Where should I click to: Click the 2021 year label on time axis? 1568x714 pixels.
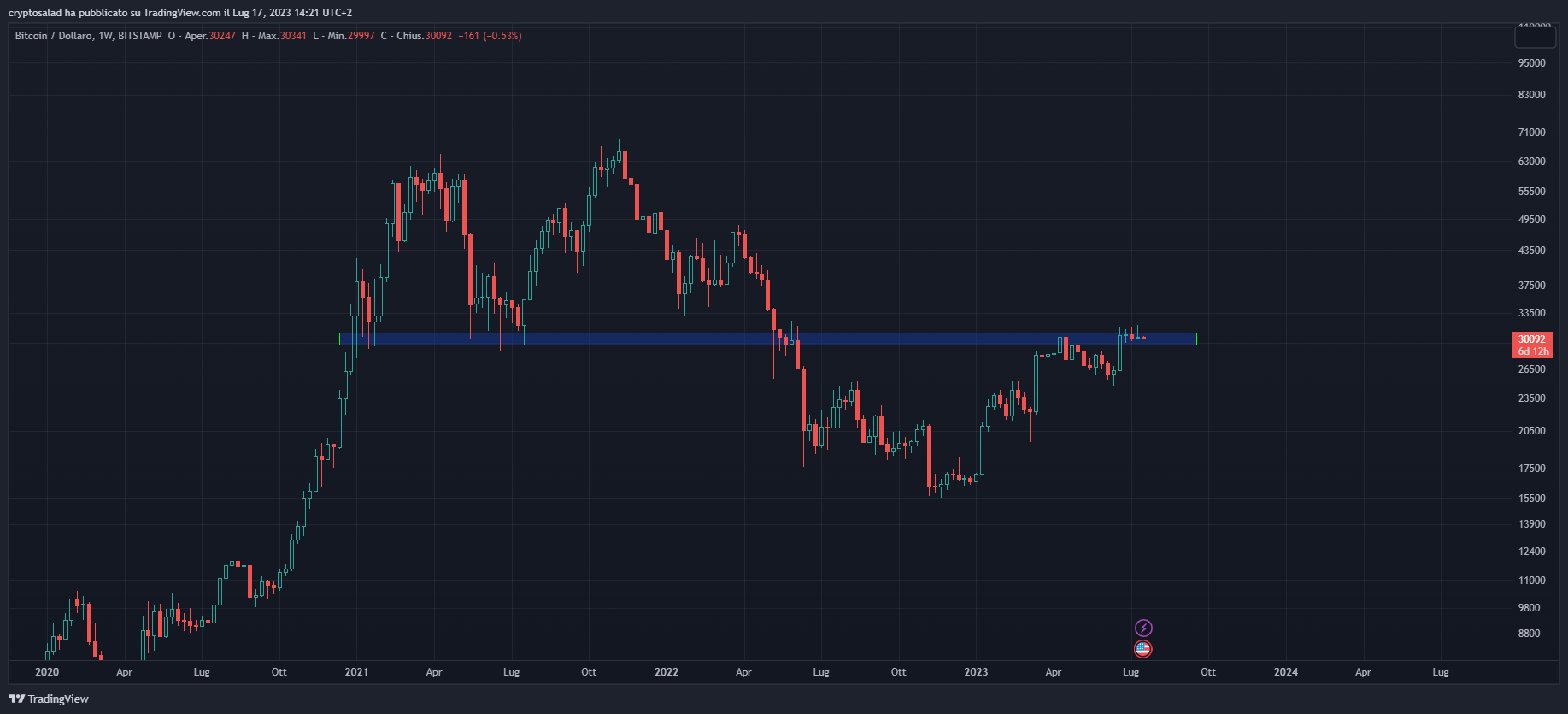[x=356, y=672]
